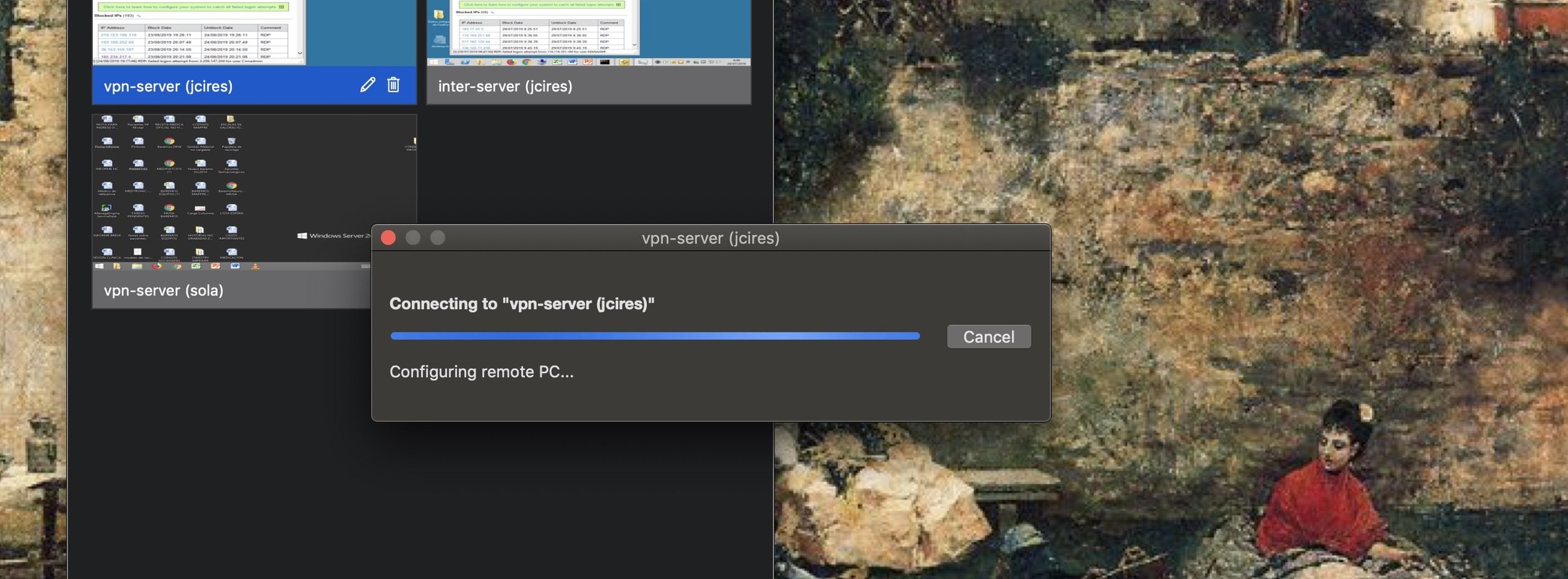The image size is (1568, 579).
Task: Delete vpn-server (jcires) using trash icon
Action: coord(393,85)
